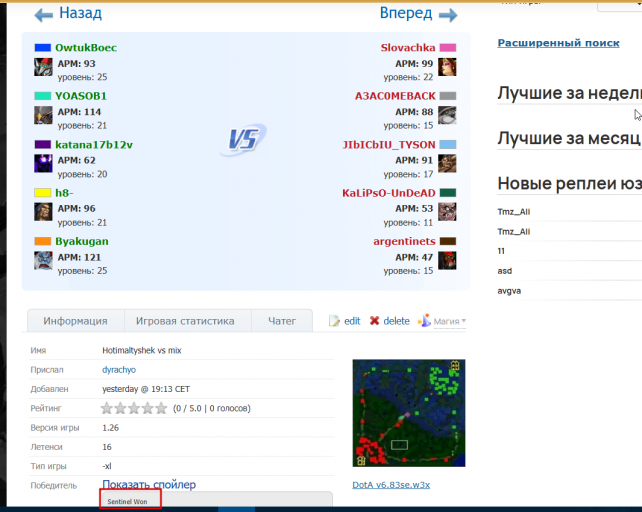Open player name OwtukBoec

(x=86, y=48)
